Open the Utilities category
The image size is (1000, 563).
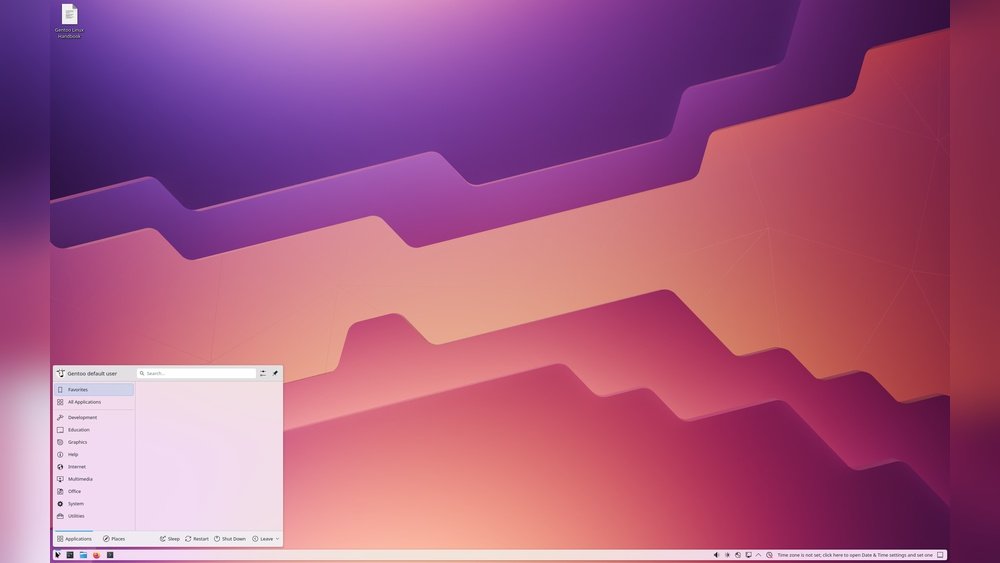tap(94, 516)
